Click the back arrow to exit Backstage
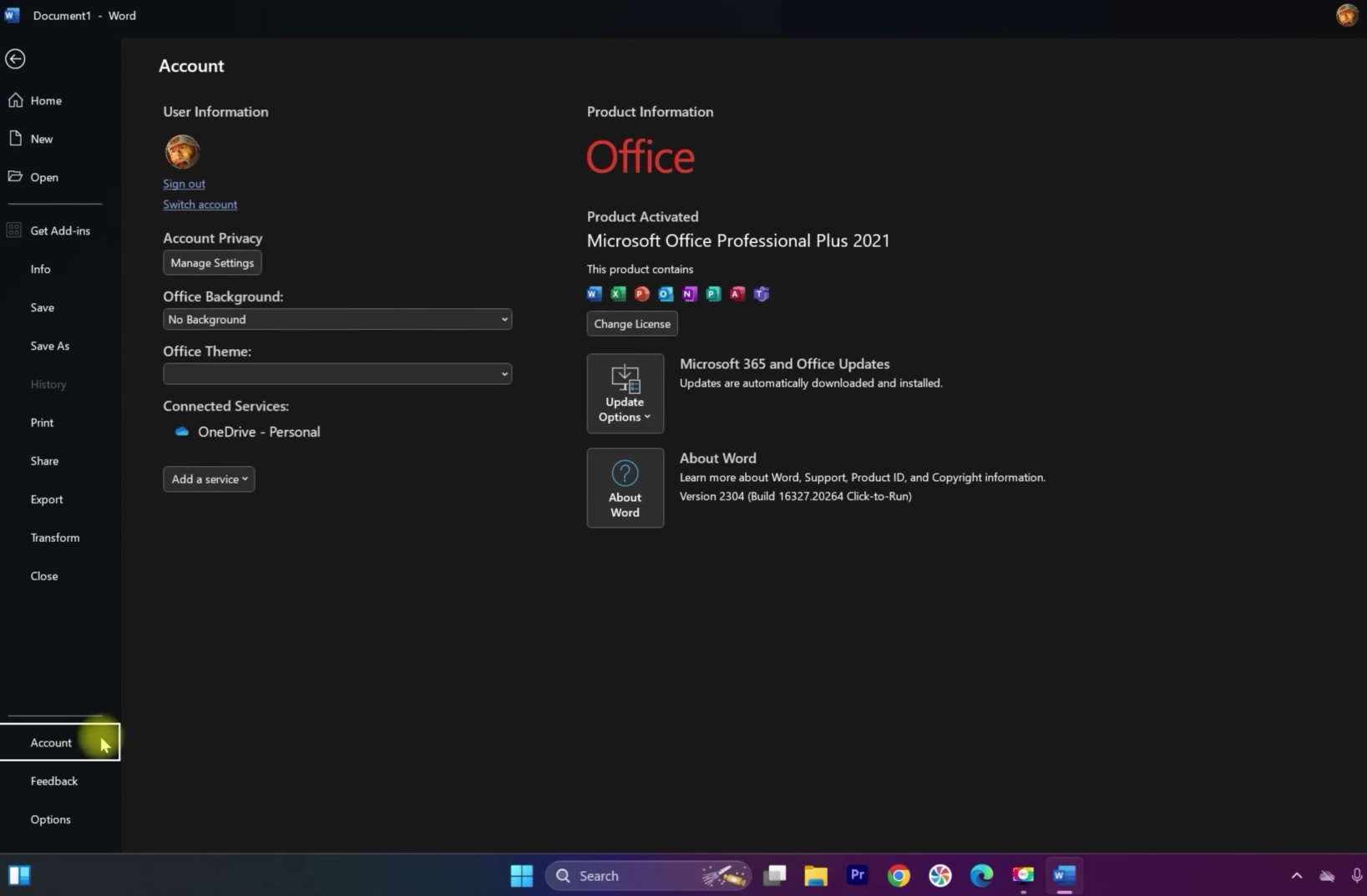The image size is (1367, 896). point(15,58)
